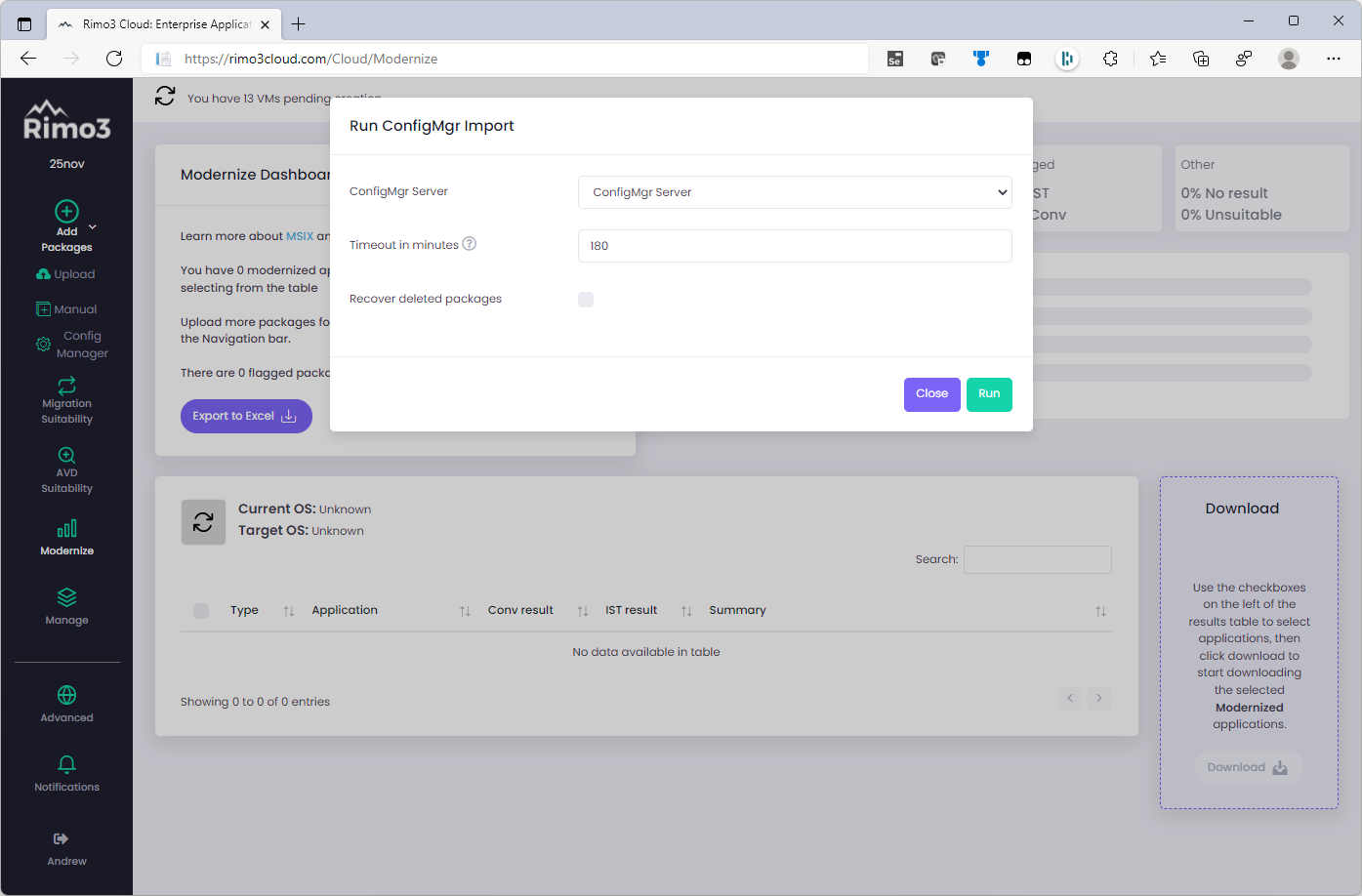Click the Timeout in minutes field

(x=795, y=246)
